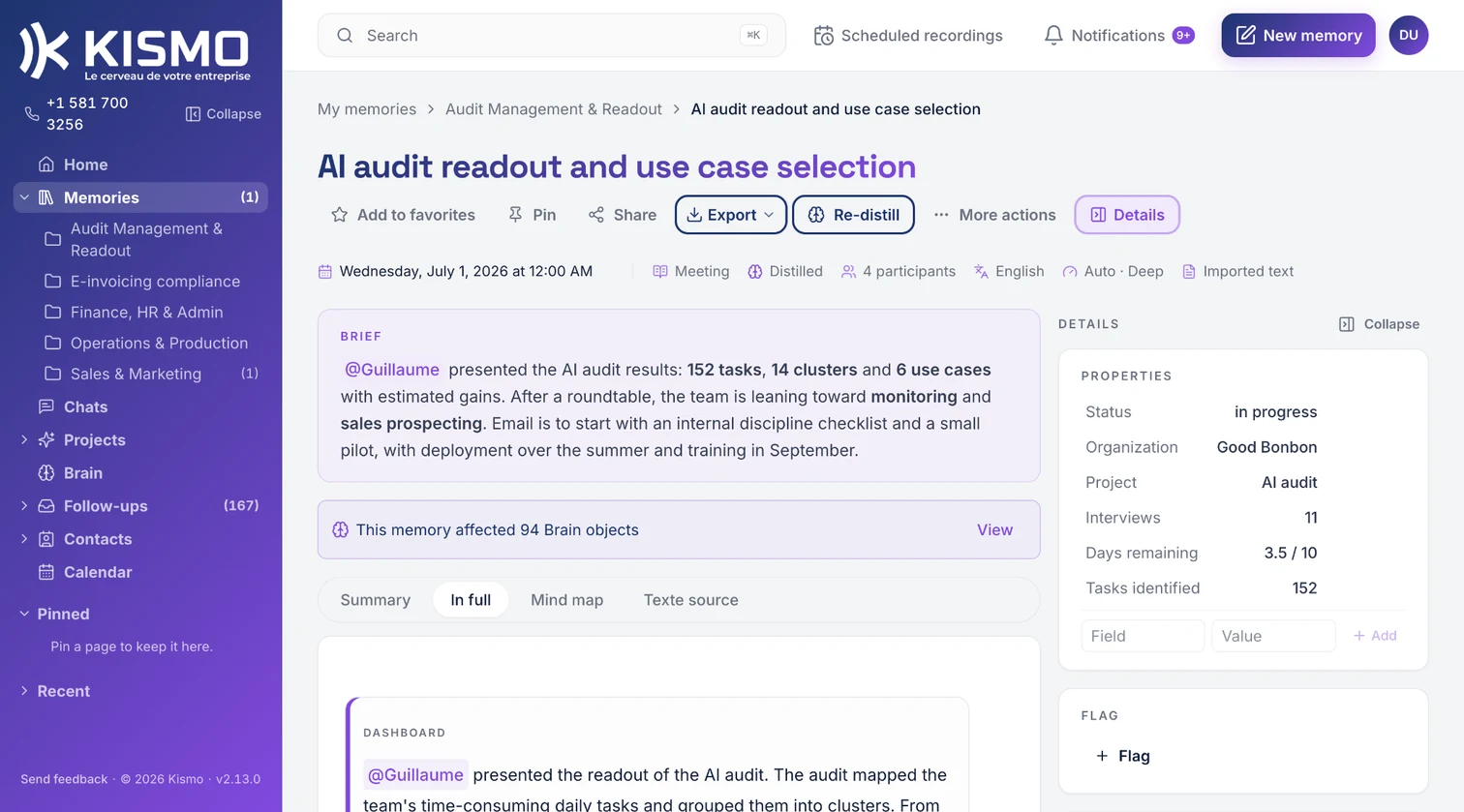Click the pushpin icon next to Pin
Screen dimensions: 1464x812
coord(515,215)
